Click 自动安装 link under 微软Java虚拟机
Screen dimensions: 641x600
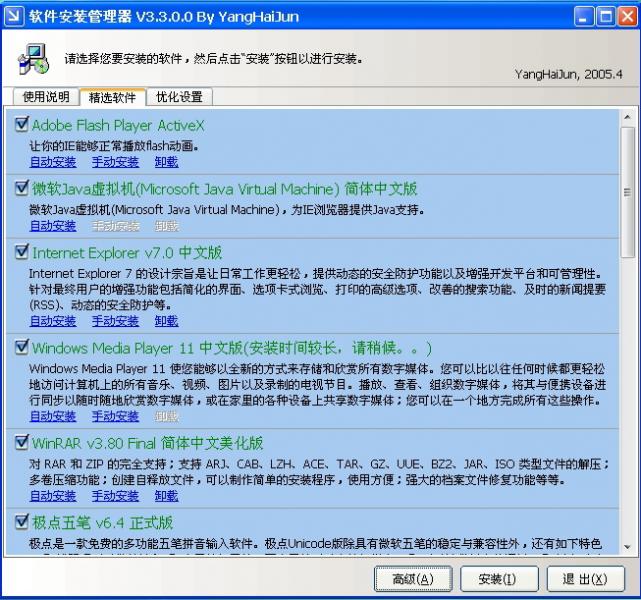[53, 226]
